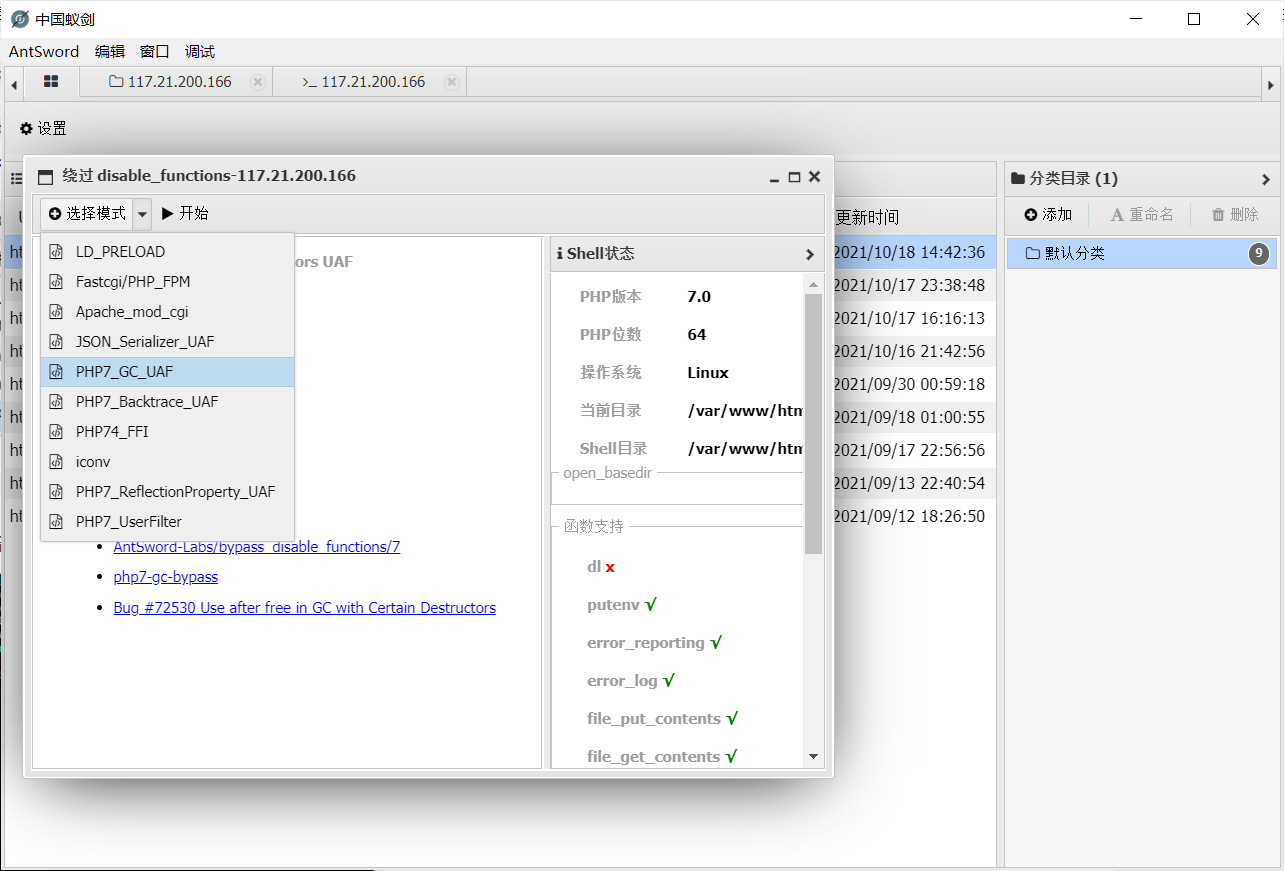Image resolution: width=1284 pixels, height=871 pixels.
Task: Pick iconv bypass mode
Action: point(167,462)
